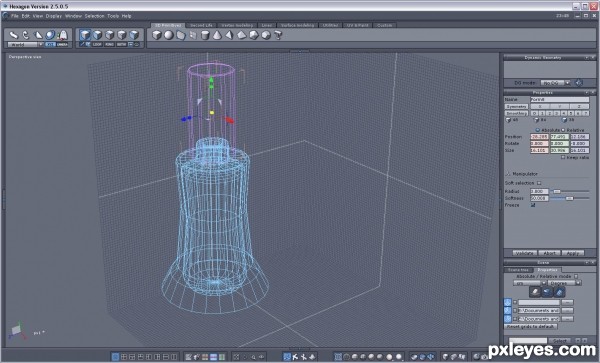Toggle Absolute / Relative mode checkbox
The height and width of the screenshot is (363, 600).
coord(576,276)
